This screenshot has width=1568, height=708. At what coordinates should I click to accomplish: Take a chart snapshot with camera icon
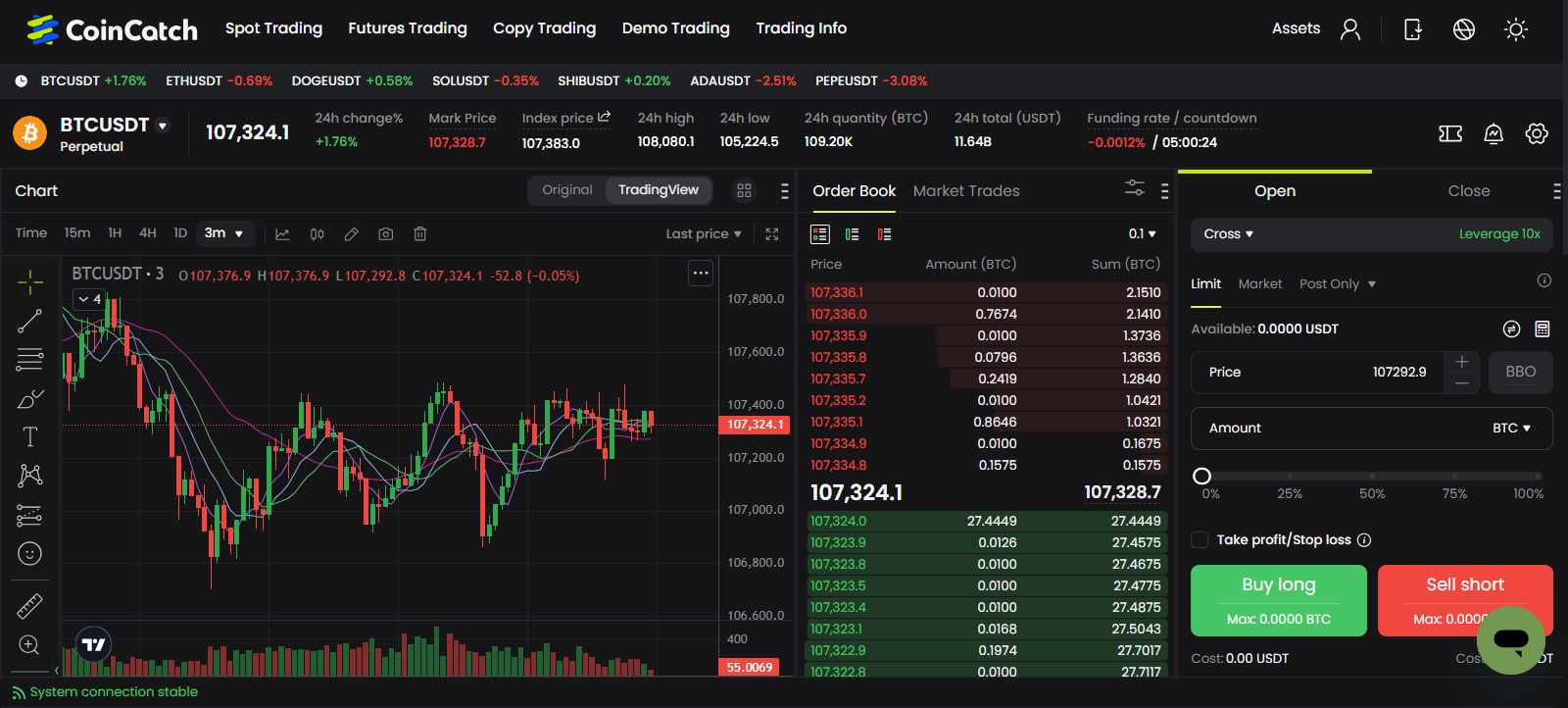(x=386, y=233)
